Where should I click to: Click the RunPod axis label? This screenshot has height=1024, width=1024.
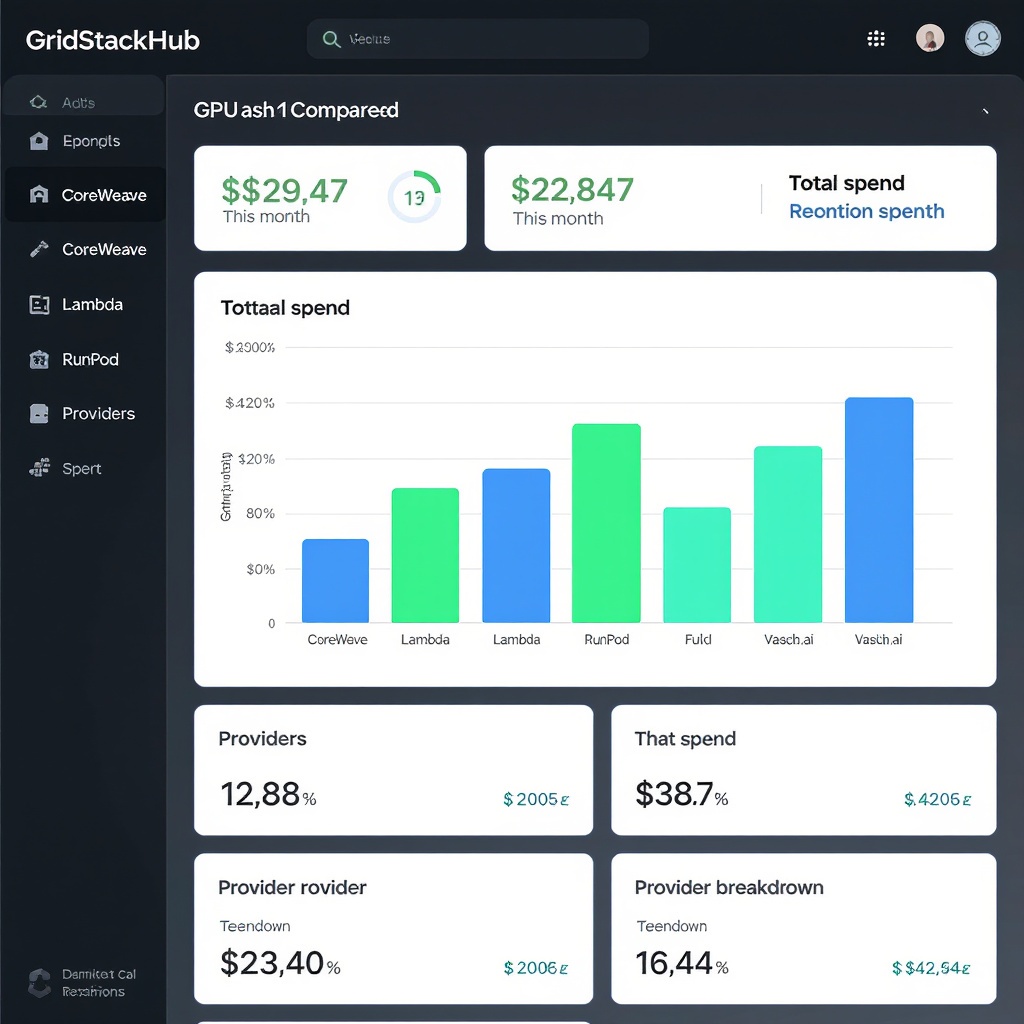click(607, 639)
